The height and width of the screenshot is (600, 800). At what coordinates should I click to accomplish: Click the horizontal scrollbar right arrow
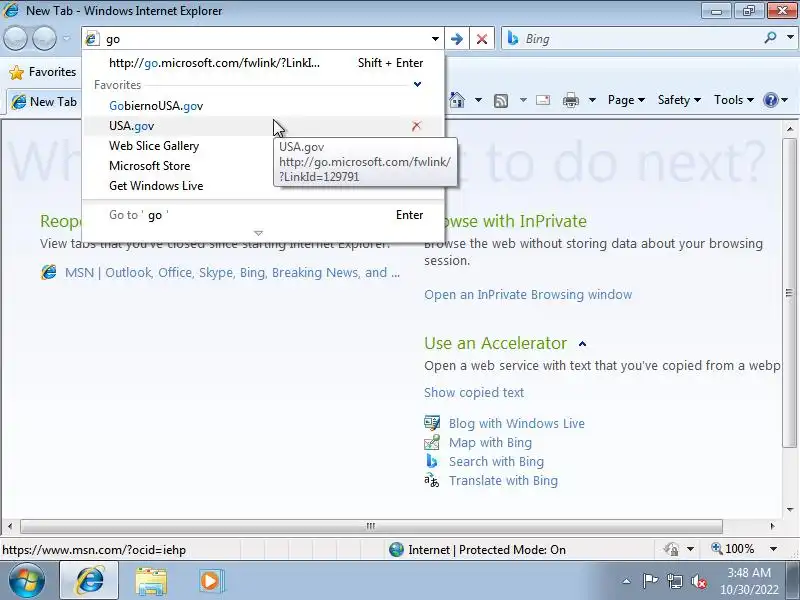[772, 526]
